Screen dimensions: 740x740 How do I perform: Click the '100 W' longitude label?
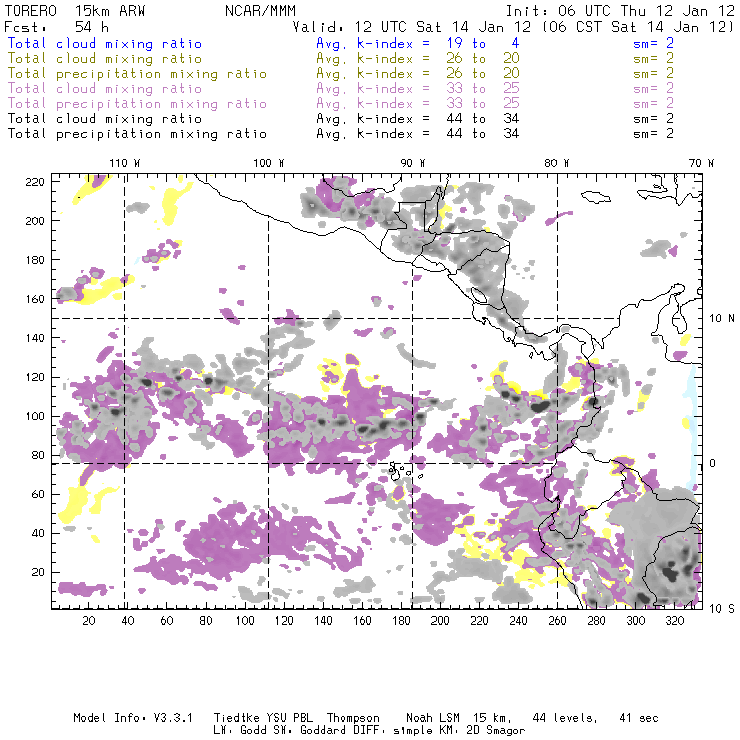[x=269, y=163]
